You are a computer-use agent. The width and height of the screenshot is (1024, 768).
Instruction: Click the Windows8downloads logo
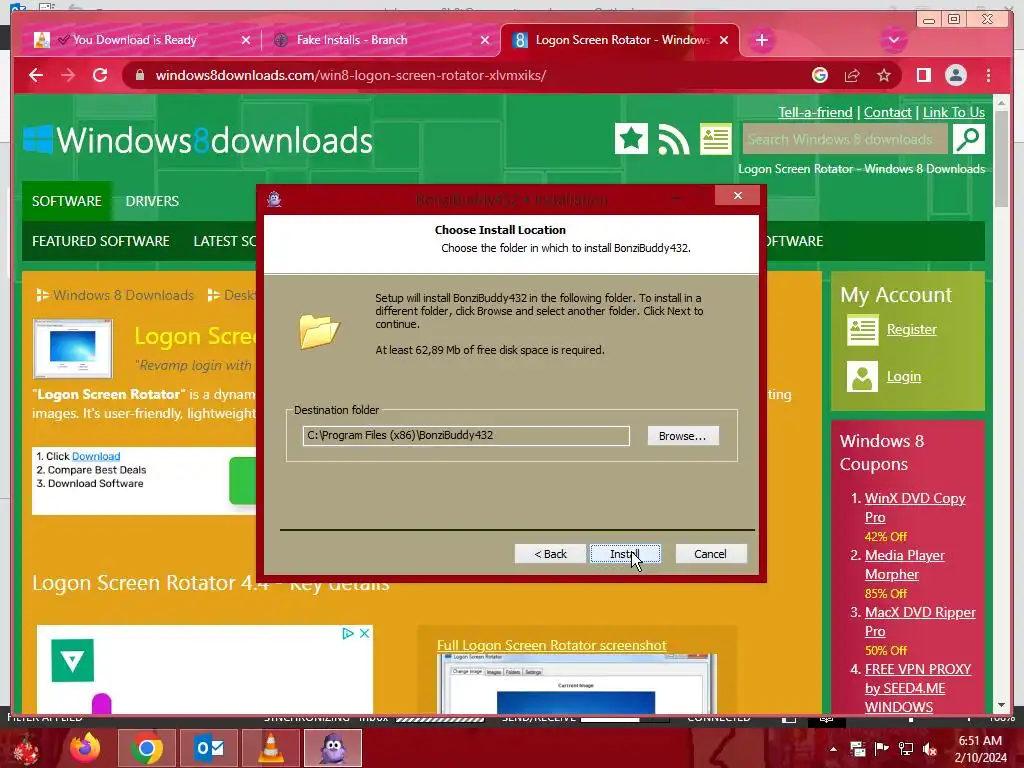(x=198, y=140)
